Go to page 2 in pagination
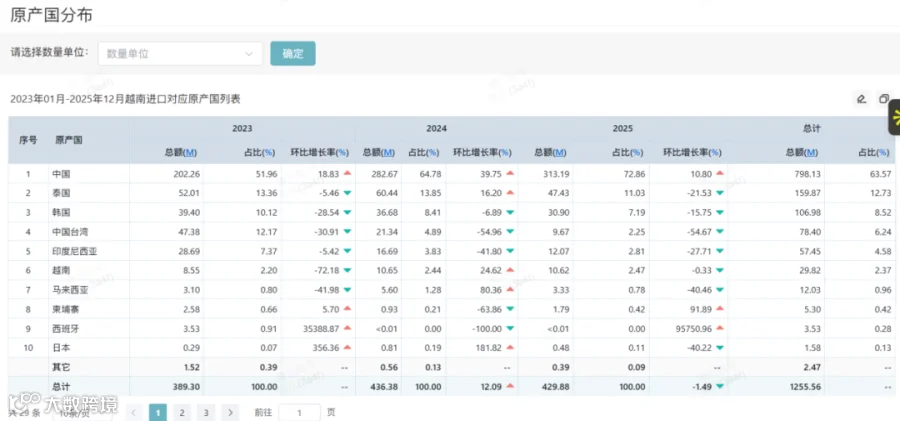 point(181,412)
